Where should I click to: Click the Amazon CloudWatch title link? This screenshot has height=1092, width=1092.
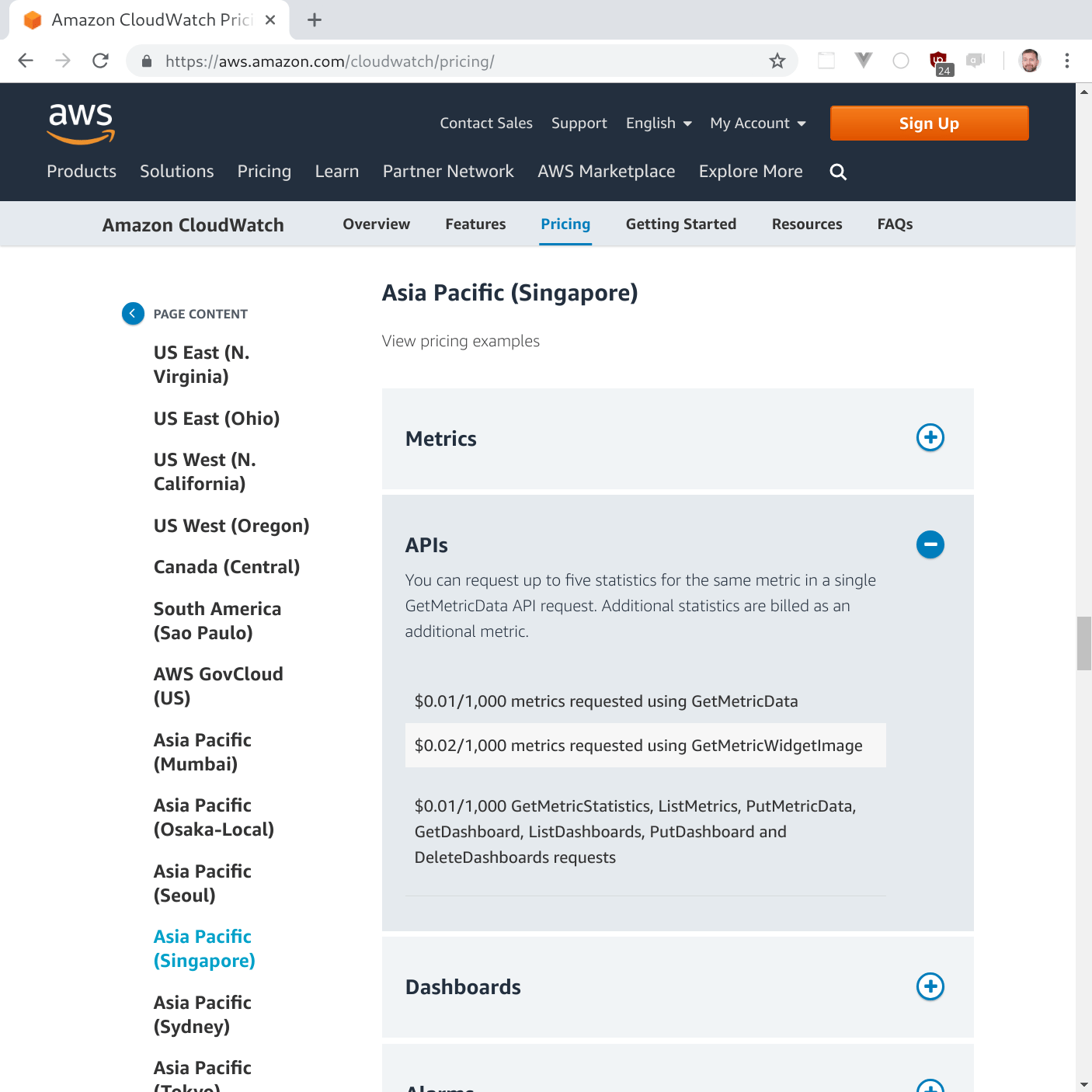tap(193, 224)
